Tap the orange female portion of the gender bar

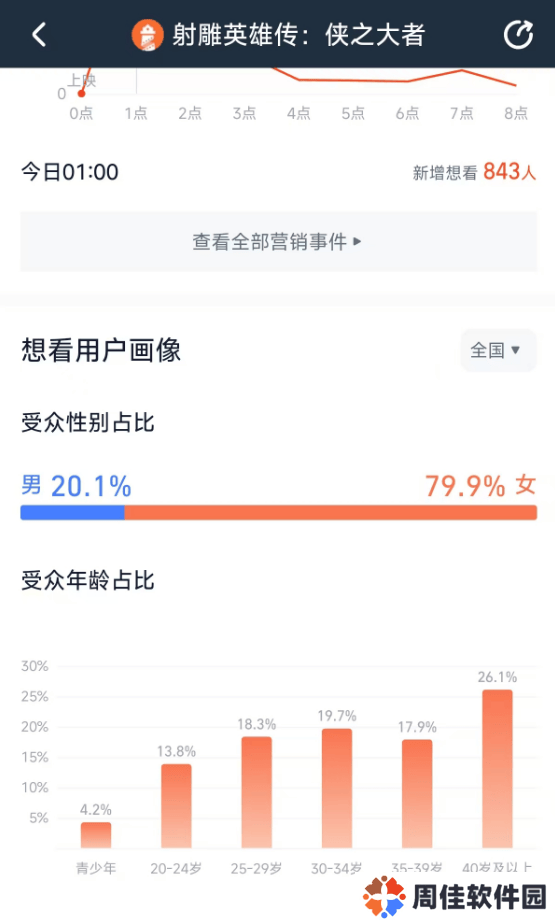[330, 513]
